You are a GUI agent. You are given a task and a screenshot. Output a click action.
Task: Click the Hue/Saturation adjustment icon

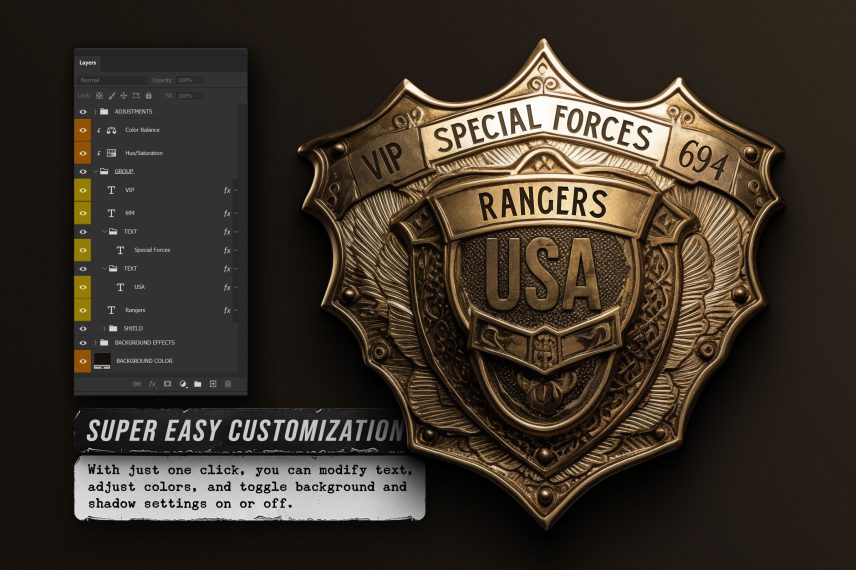click(112, 153)
